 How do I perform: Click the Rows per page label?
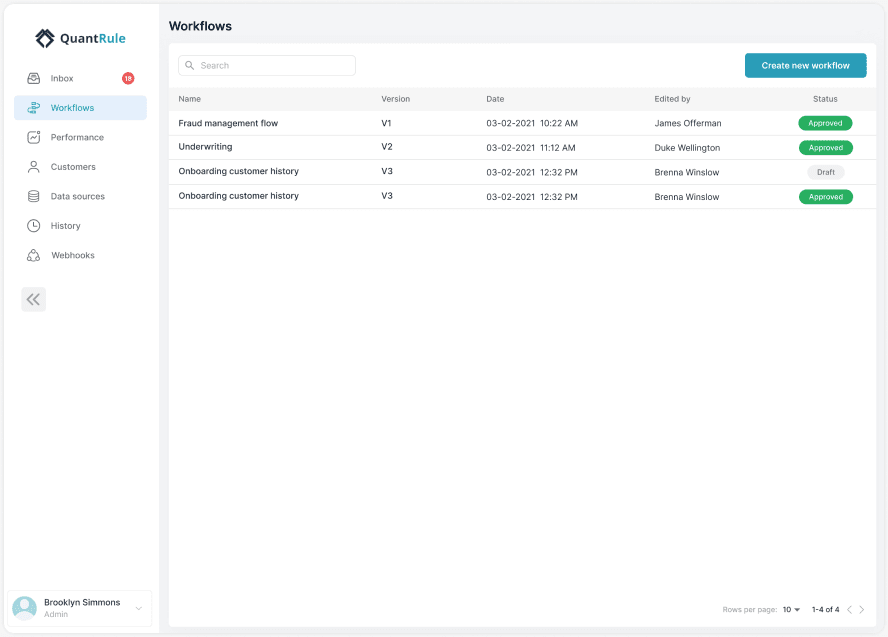pyautogui.click(x=749, y=609)
